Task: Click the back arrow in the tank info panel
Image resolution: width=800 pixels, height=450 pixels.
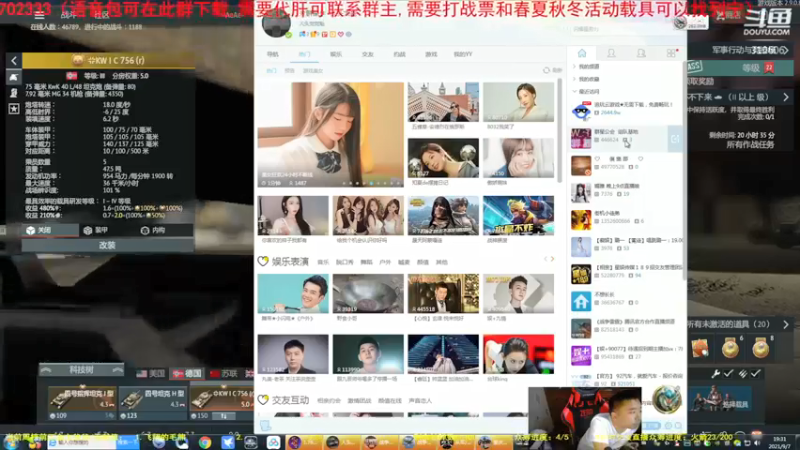Action: (x=14, y=61)
